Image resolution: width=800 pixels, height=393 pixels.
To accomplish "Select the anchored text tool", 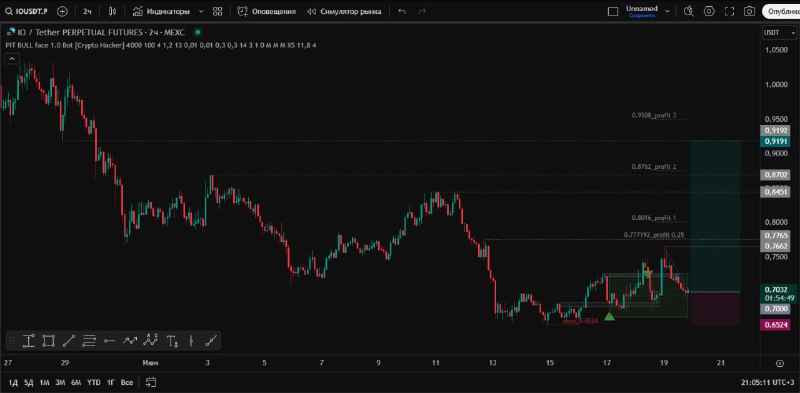I will coord(172,341).
